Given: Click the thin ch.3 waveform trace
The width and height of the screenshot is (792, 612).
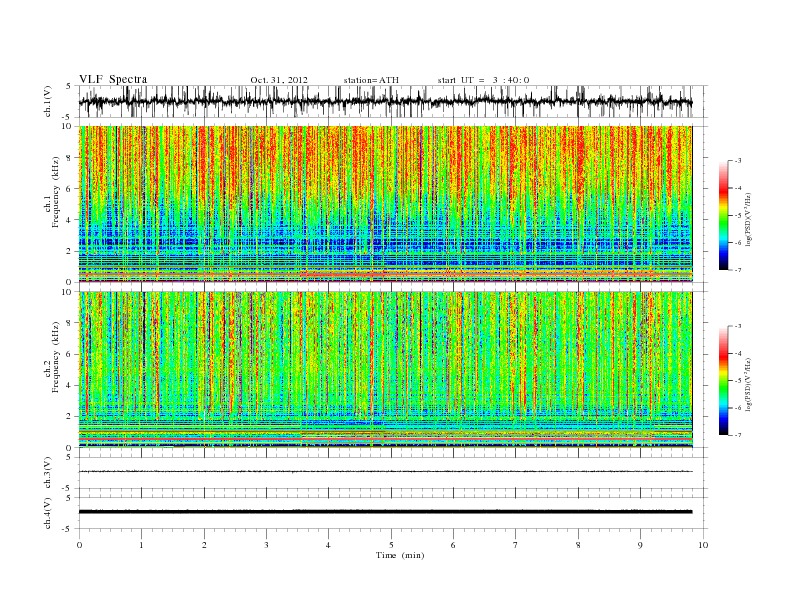Looking at the screenshot, I should point(385,472).
